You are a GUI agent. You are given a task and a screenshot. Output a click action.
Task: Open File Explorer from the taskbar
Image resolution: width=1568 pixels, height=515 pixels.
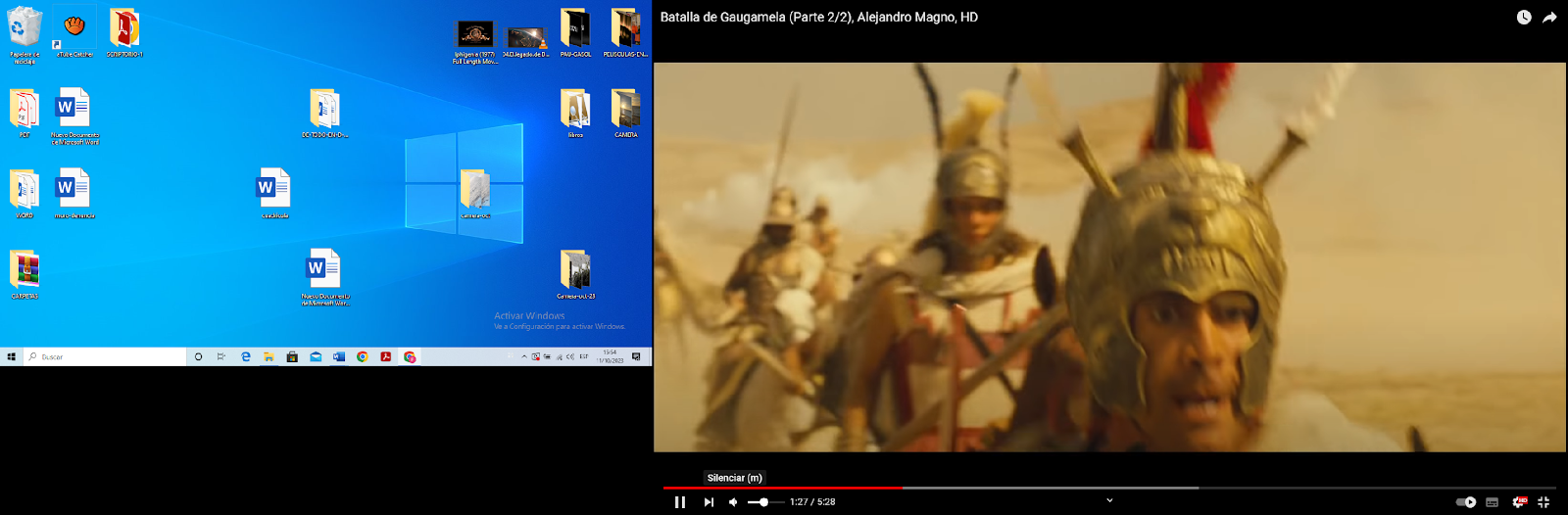click(x=269, y=356)
